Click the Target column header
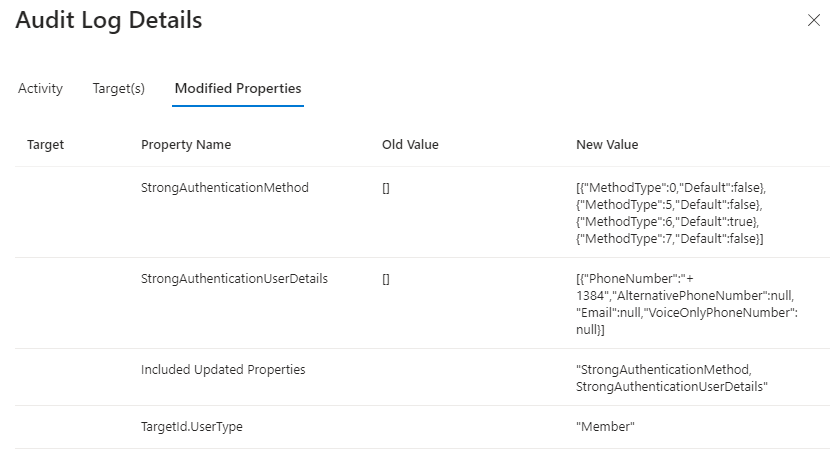The image size is (837, 461). click(45, 145)
